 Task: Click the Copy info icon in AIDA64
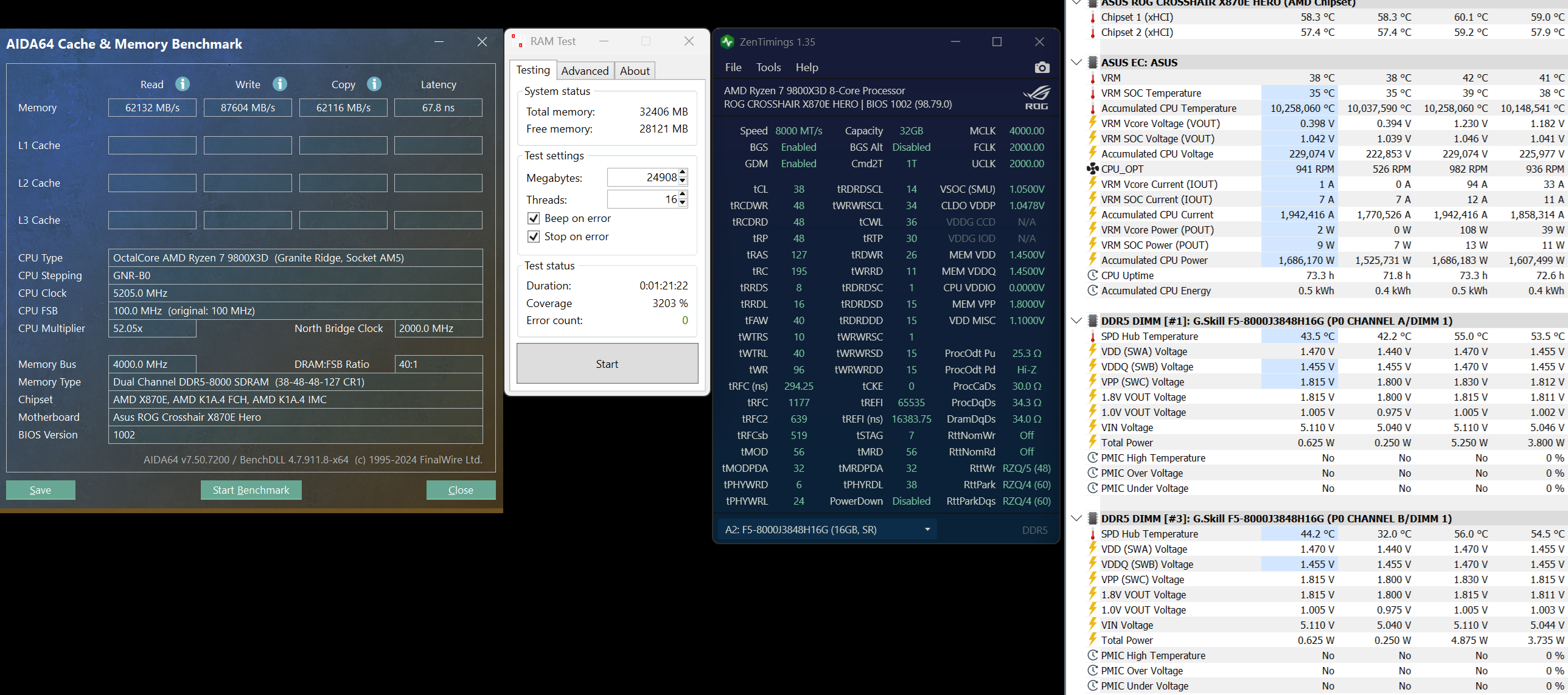[x=374, y=84]
